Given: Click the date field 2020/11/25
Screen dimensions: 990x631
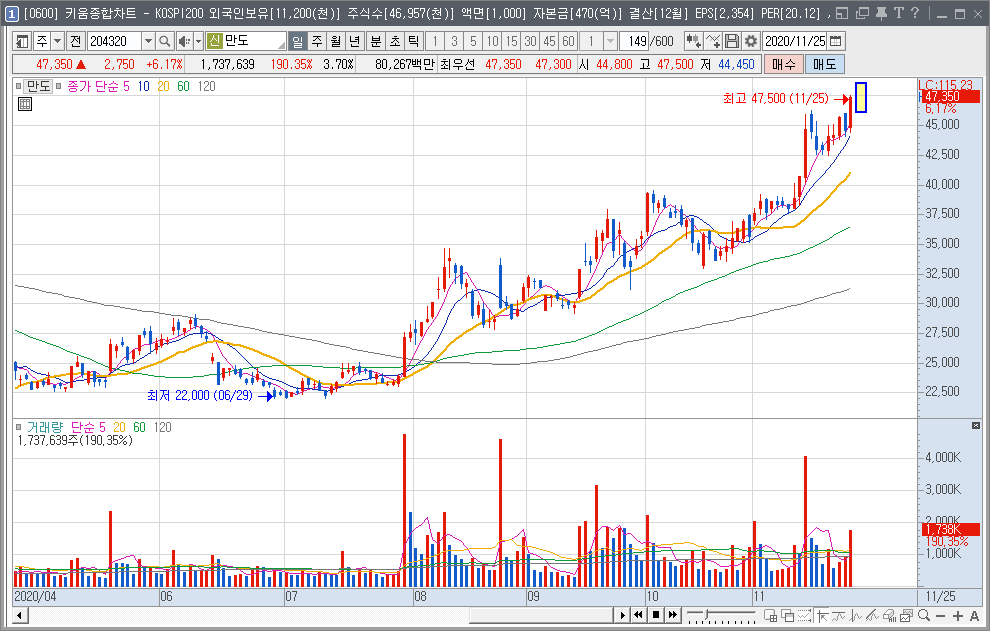Looking at the screenshot, I should click(x=796, y=42).
